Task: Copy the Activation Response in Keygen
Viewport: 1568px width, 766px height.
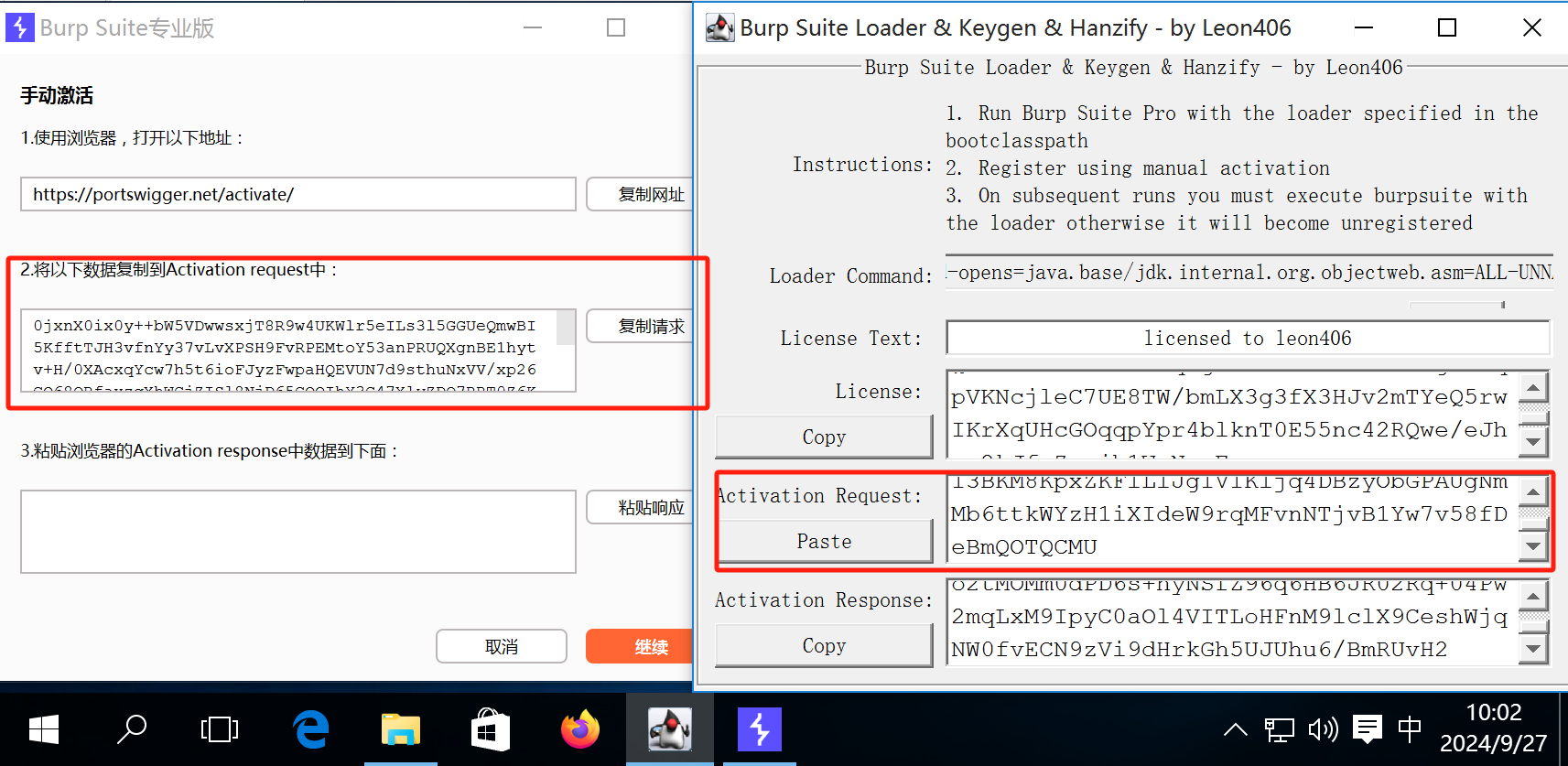Action: point(824,646)
